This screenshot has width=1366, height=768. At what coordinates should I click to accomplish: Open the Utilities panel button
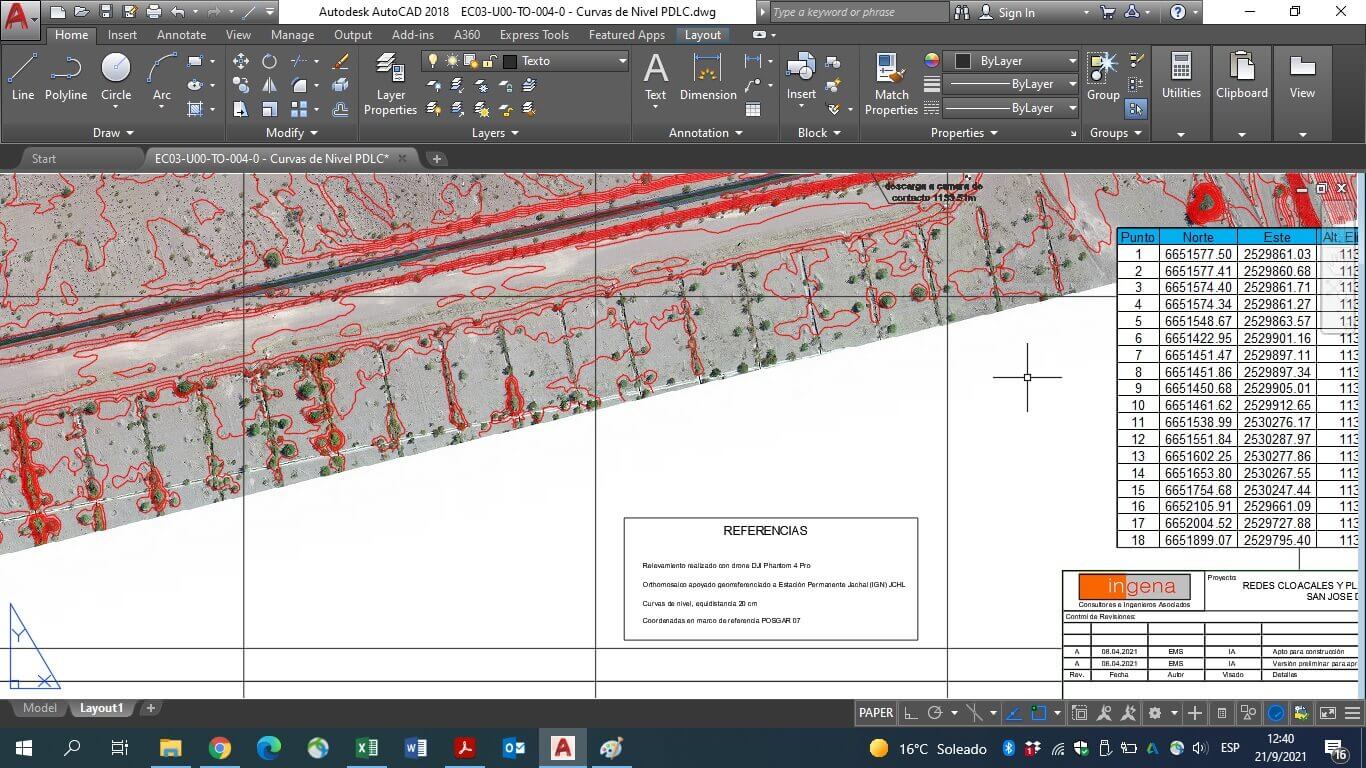(1181, 77)
